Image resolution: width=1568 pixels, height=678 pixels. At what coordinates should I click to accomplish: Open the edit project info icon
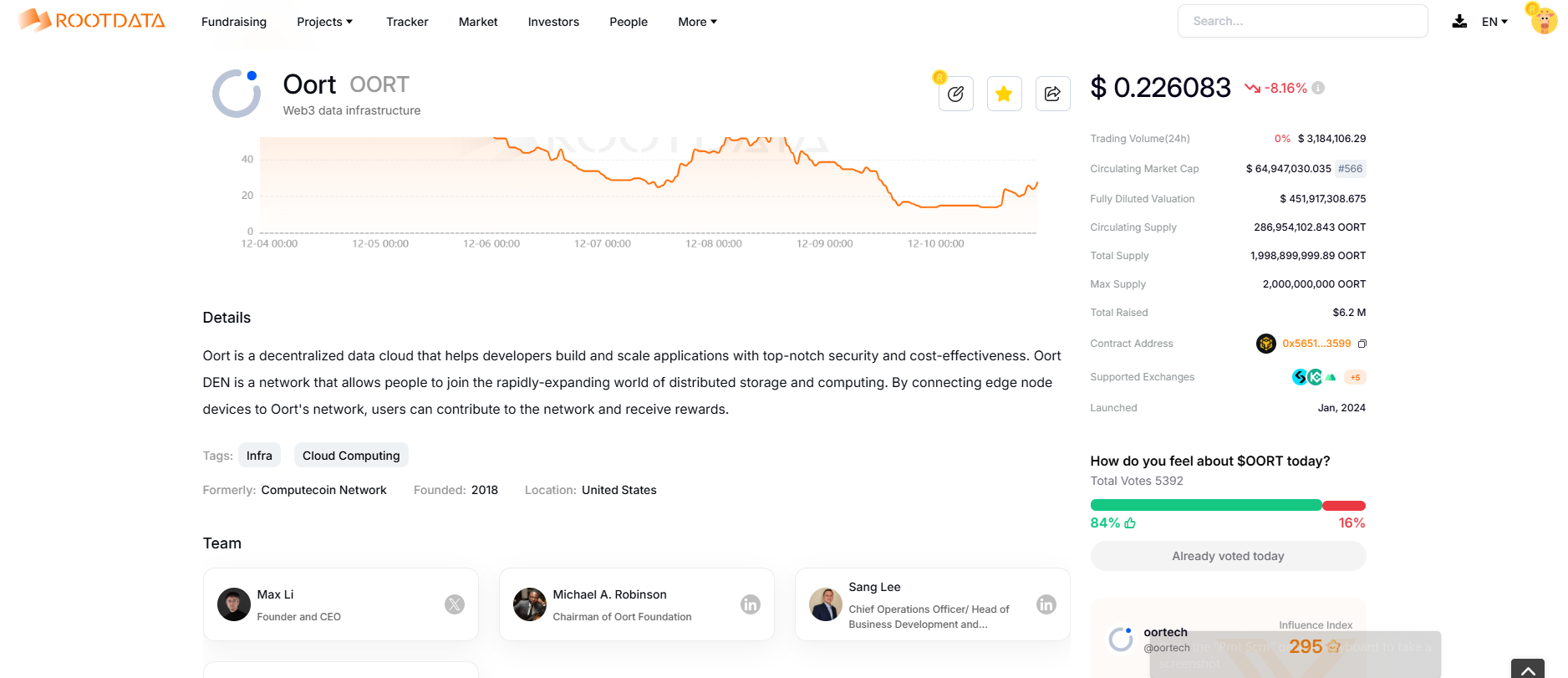955,94
